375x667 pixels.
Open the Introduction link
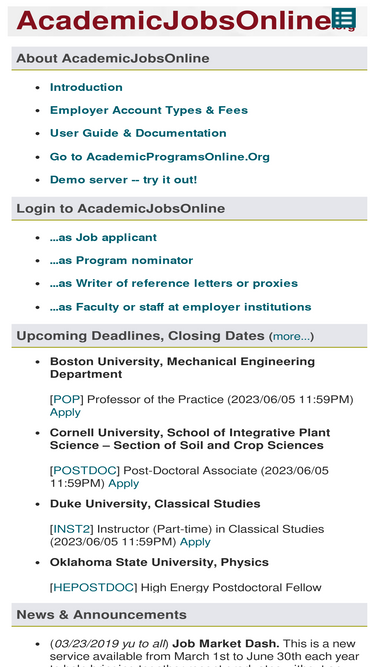tap(86, 87)
